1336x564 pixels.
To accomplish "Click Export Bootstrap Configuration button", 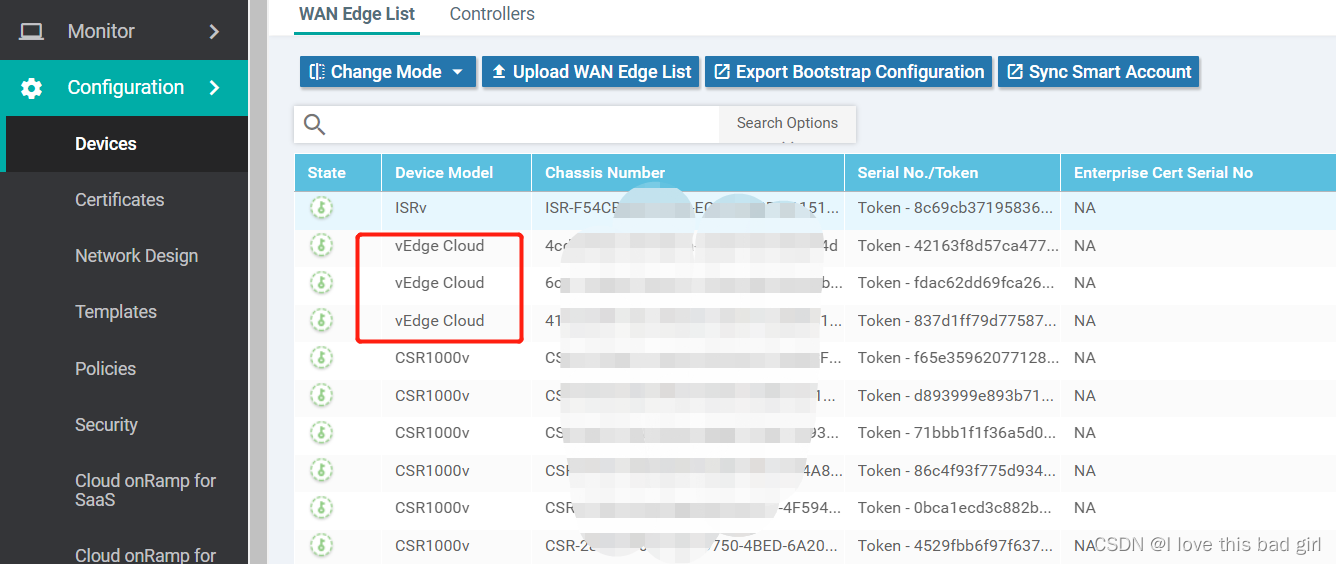I will pos(849,72).
